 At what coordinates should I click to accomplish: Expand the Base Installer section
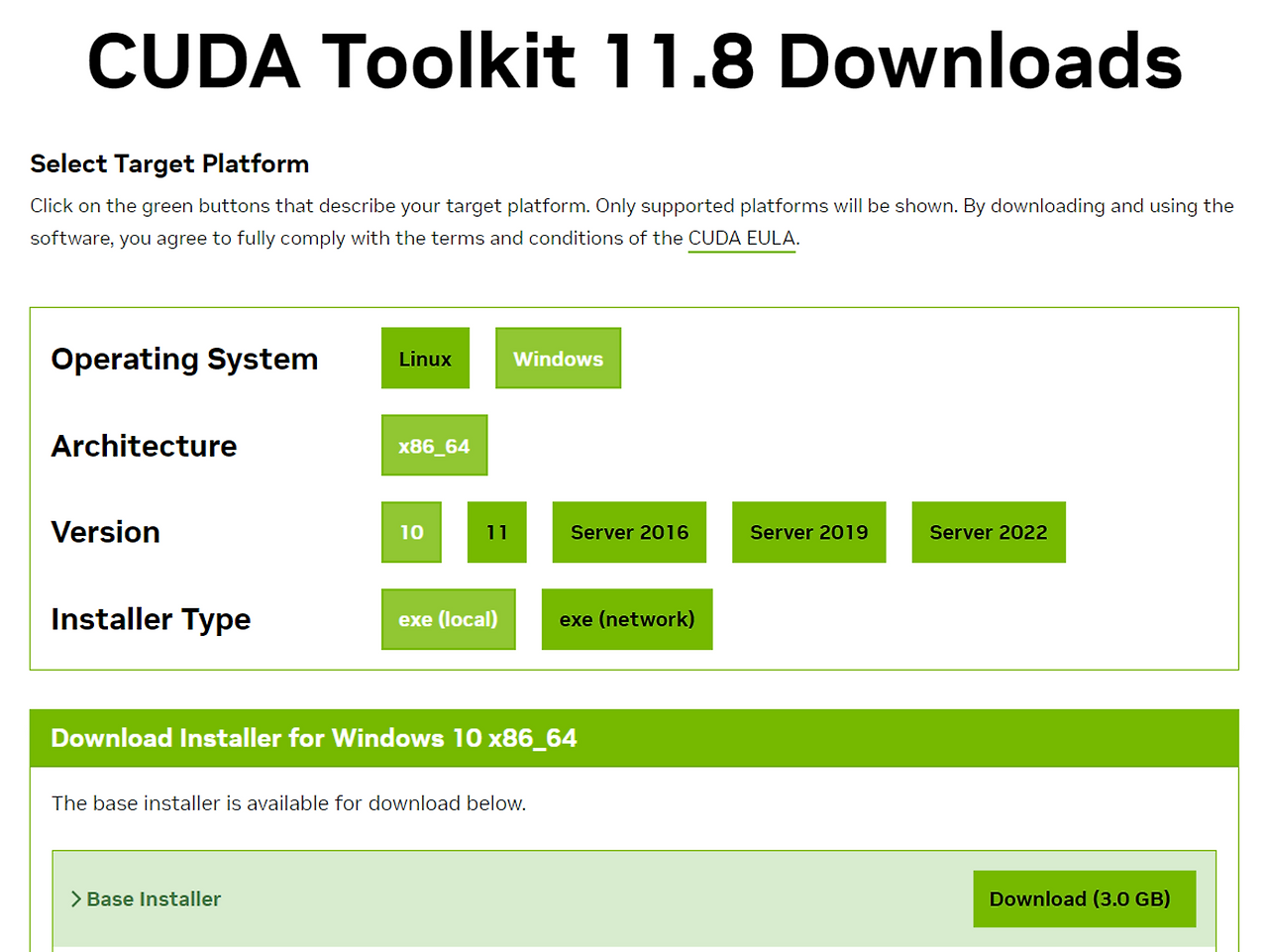153,899
